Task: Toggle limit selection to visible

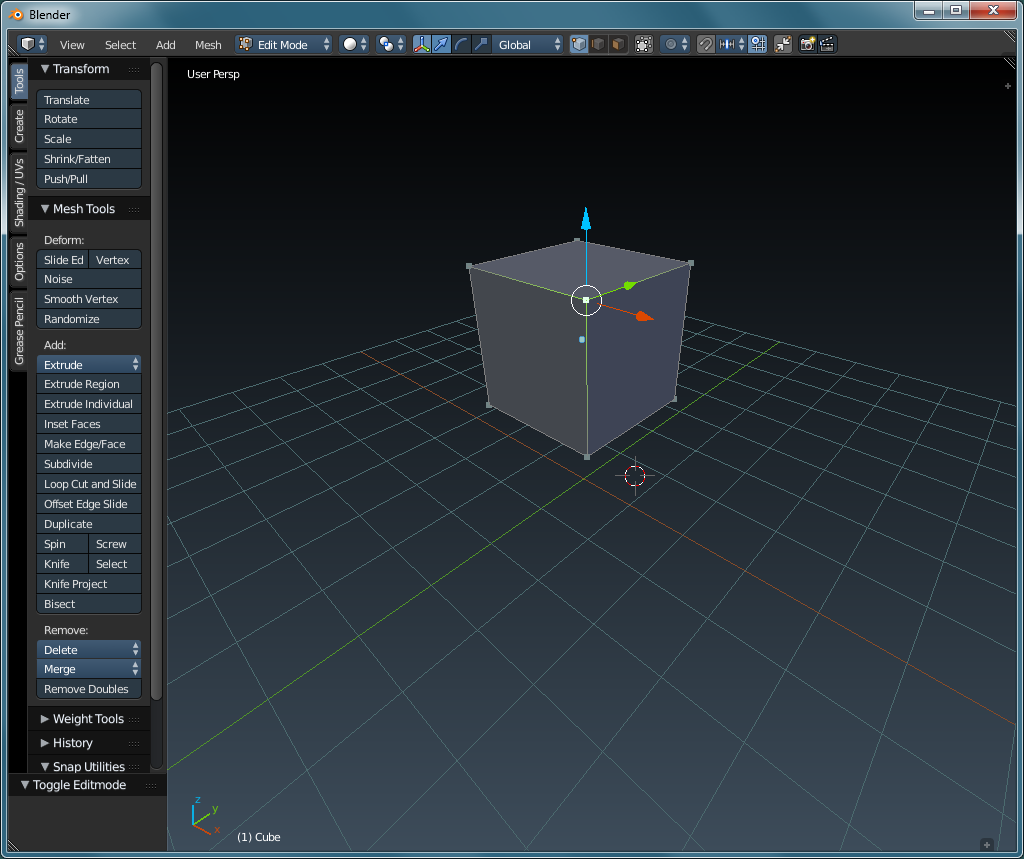Action: [644, 44]
